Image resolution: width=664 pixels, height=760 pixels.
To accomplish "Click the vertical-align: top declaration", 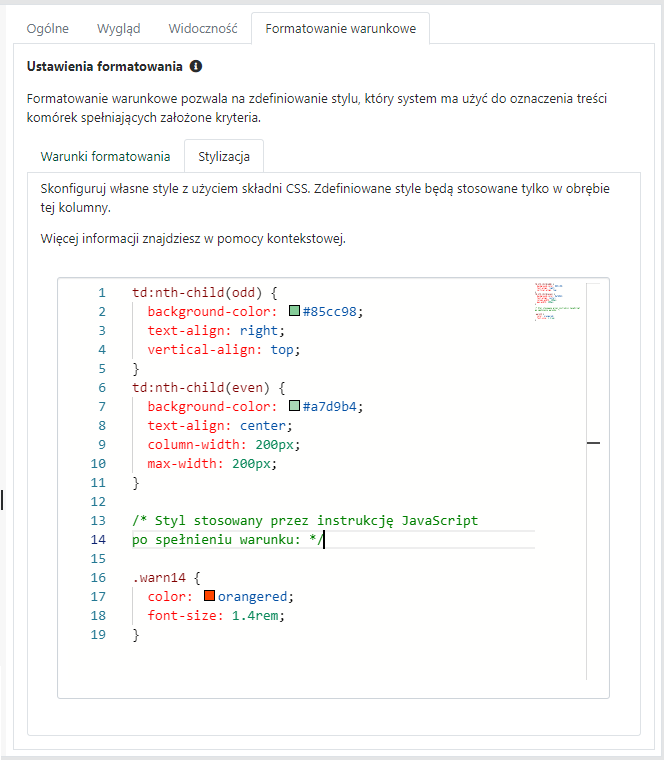I will coord(224,349).
